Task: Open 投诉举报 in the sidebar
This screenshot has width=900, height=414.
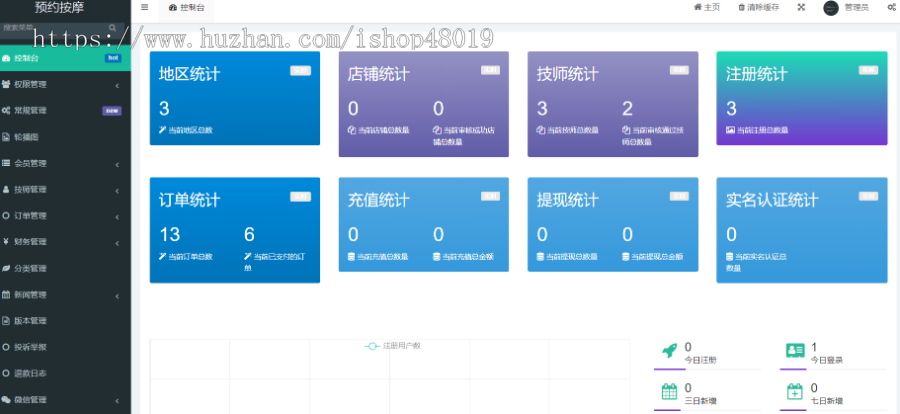Action: tap(65, 347)
